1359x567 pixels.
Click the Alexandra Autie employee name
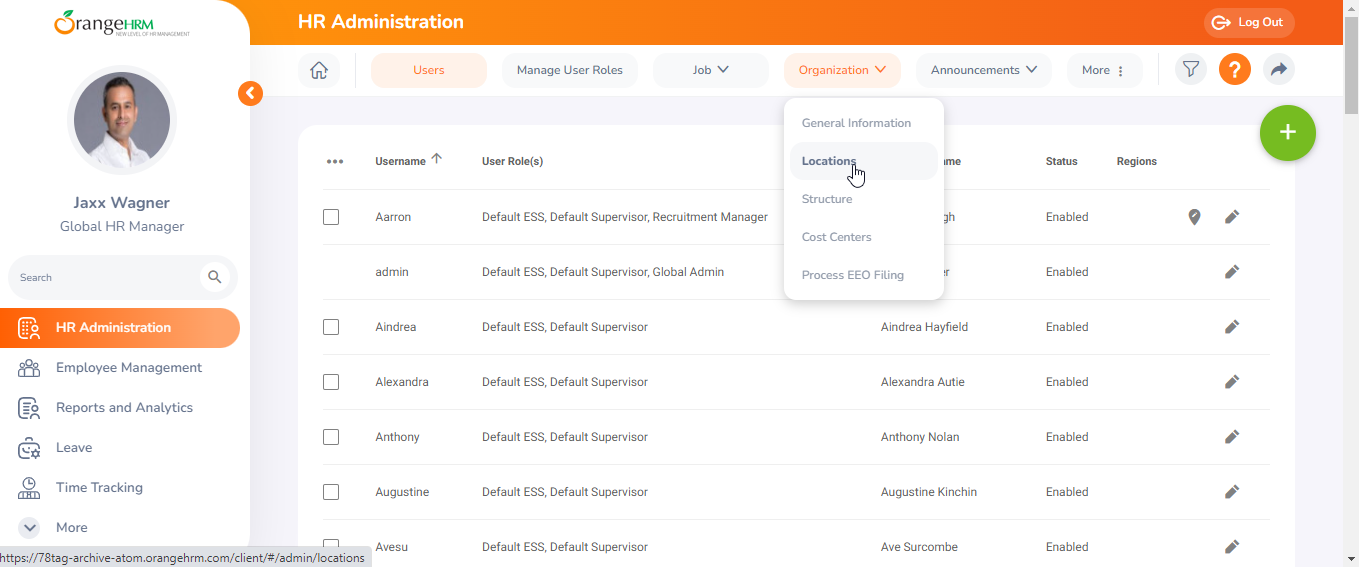click(923, 382)
